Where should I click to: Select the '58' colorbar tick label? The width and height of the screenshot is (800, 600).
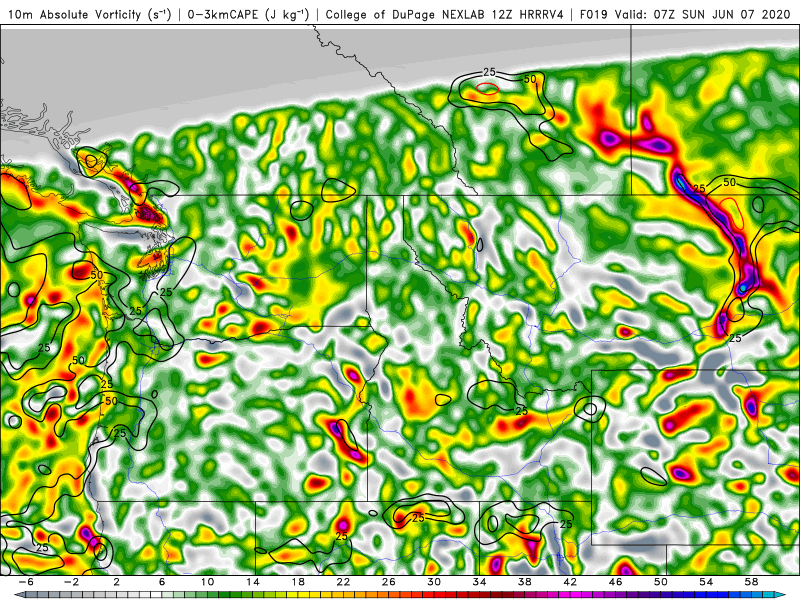tap(752, 582)
